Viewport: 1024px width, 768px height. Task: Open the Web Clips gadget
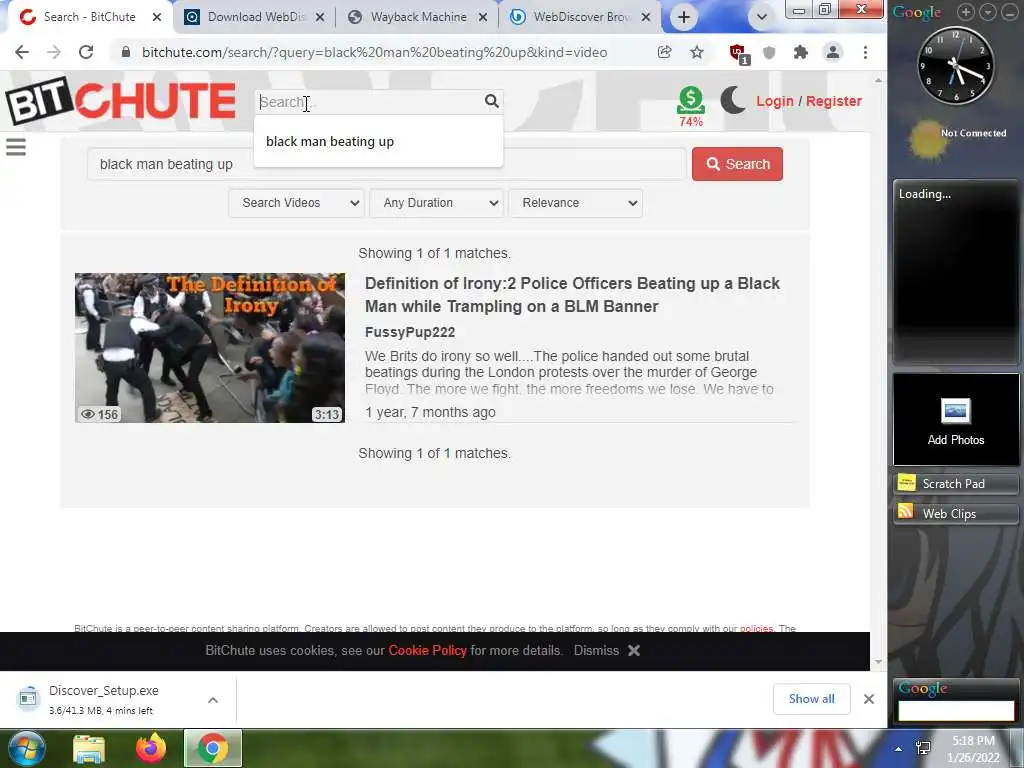[956, 514]
